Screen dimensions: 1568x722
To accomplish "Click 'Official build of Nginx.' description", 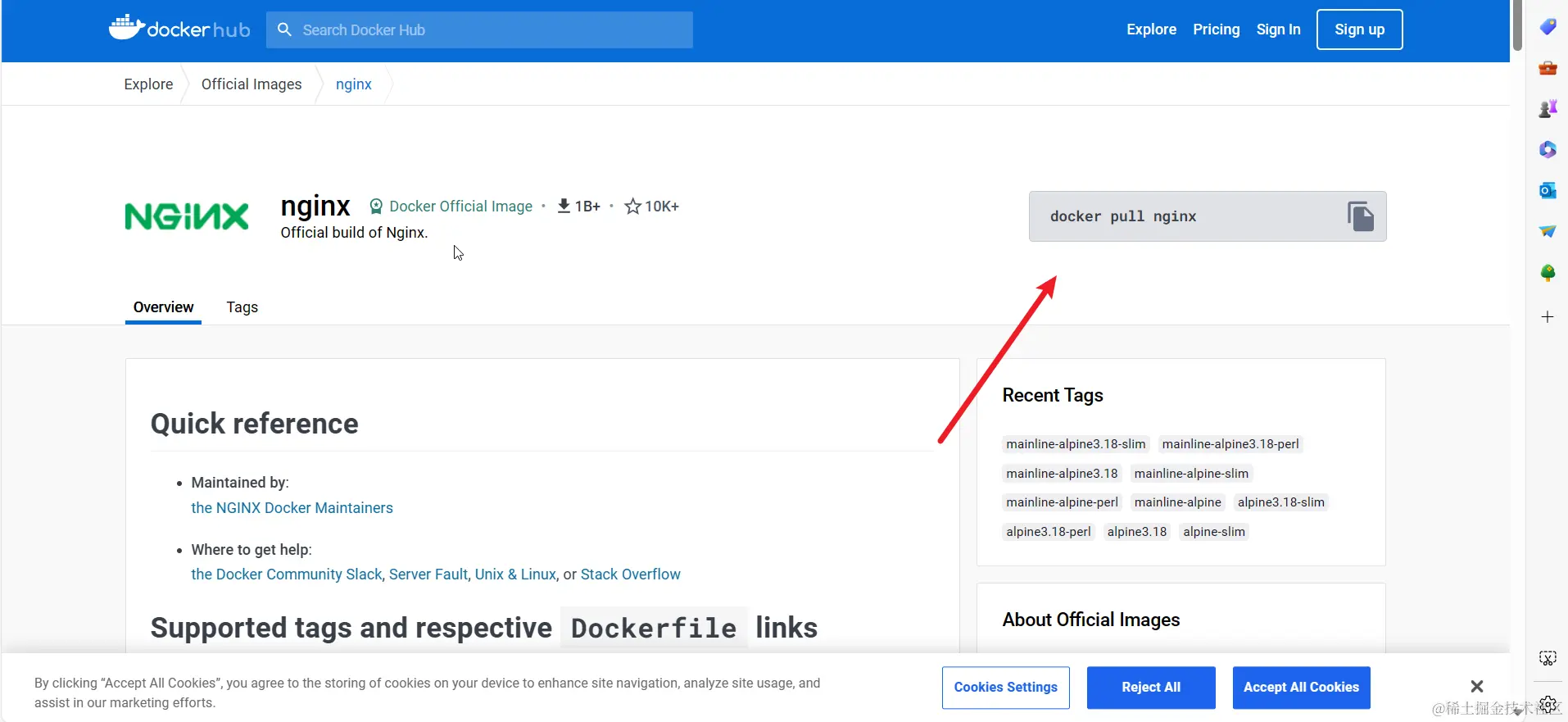I will (354, 233).
